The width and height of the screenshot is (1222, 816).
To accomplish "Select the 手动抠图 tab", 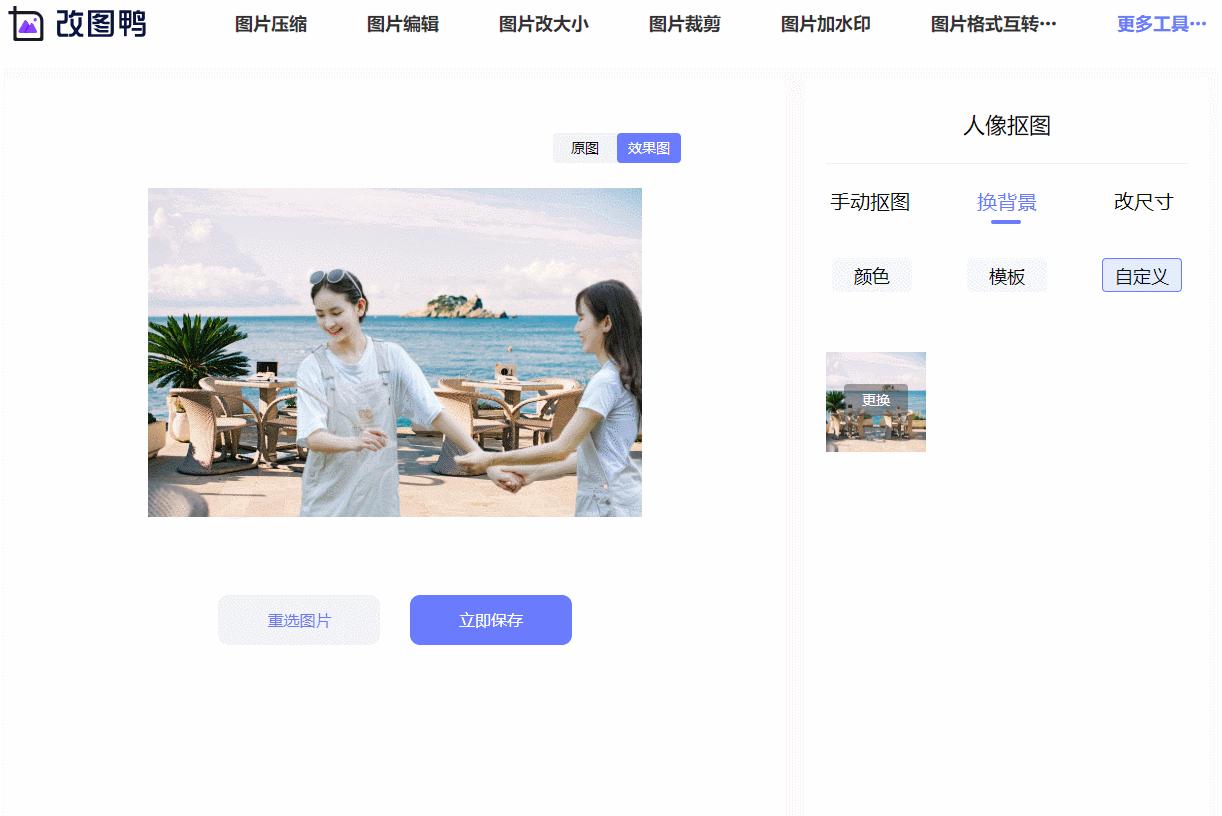I will click(872, 202).
